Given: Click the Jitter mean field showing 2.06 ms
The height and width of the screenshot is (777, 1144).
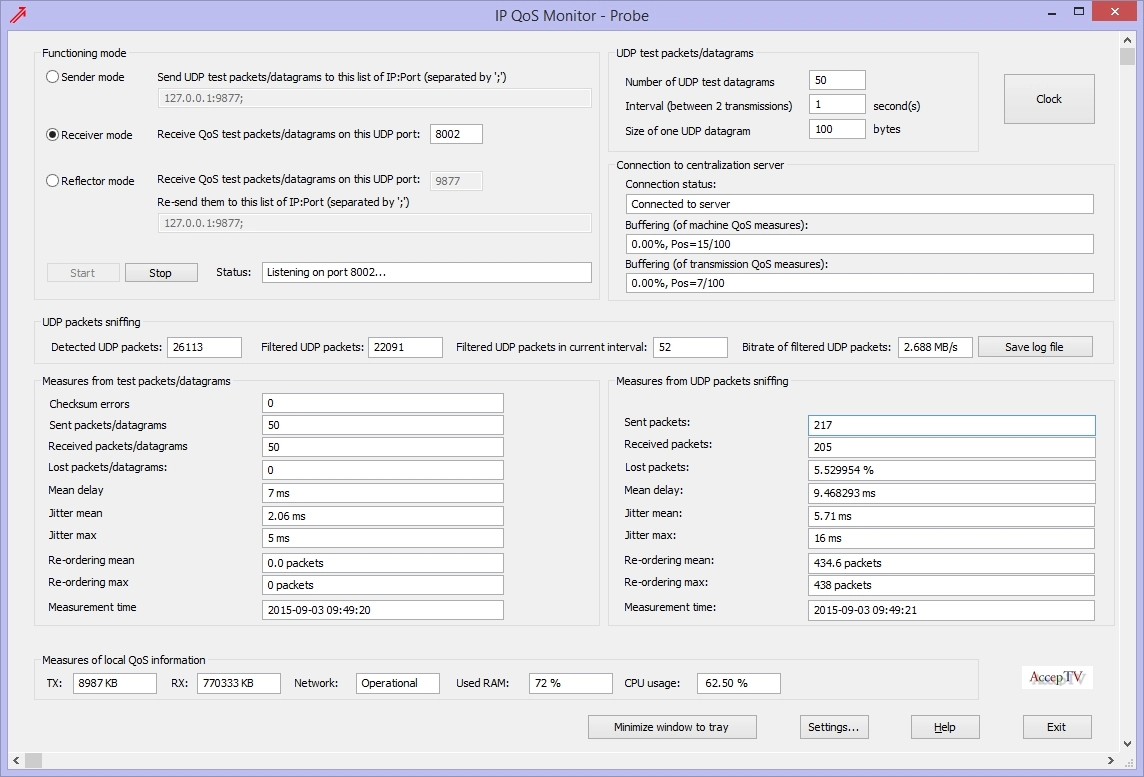Looking at the screenshot, I should click(x=383, y=516).
